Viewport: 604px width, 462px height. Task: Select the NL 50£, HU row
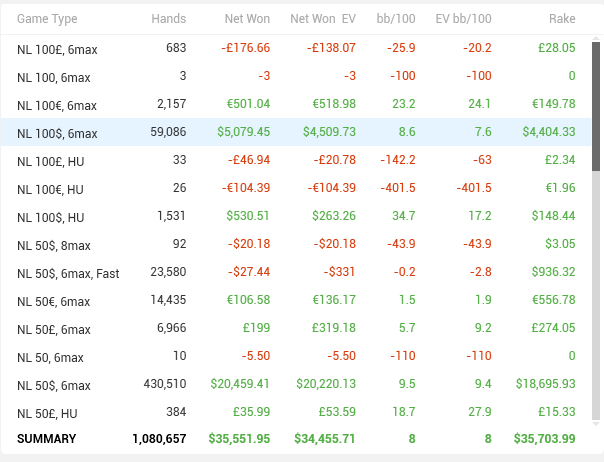tap(296, 412)
